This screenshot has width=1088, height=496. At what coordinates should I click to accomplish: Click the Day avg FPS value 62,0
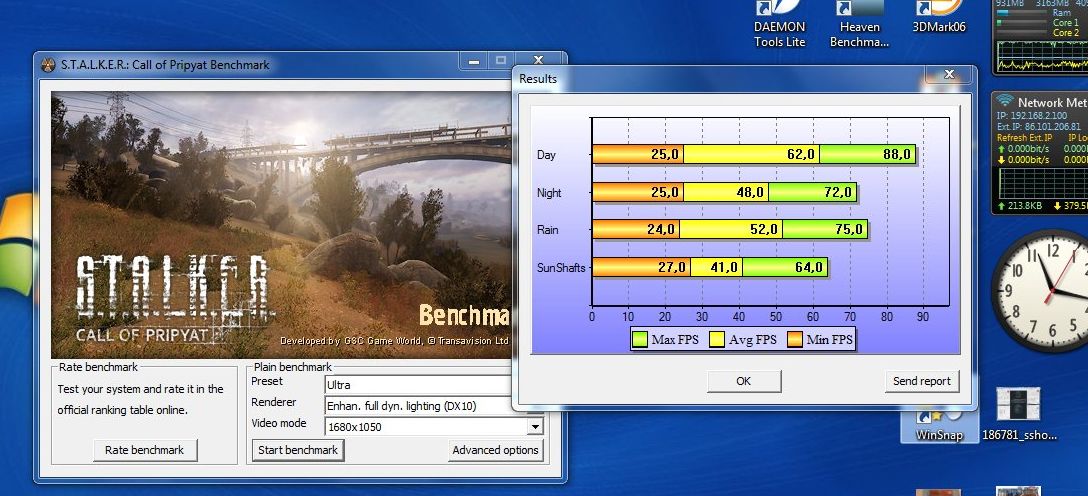[801, 155]
